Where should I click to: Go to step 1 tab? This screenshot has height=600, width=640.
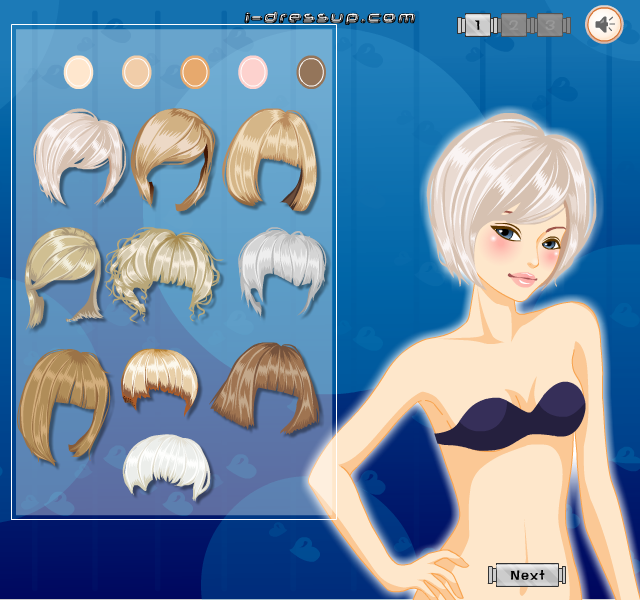coord(478,25)
